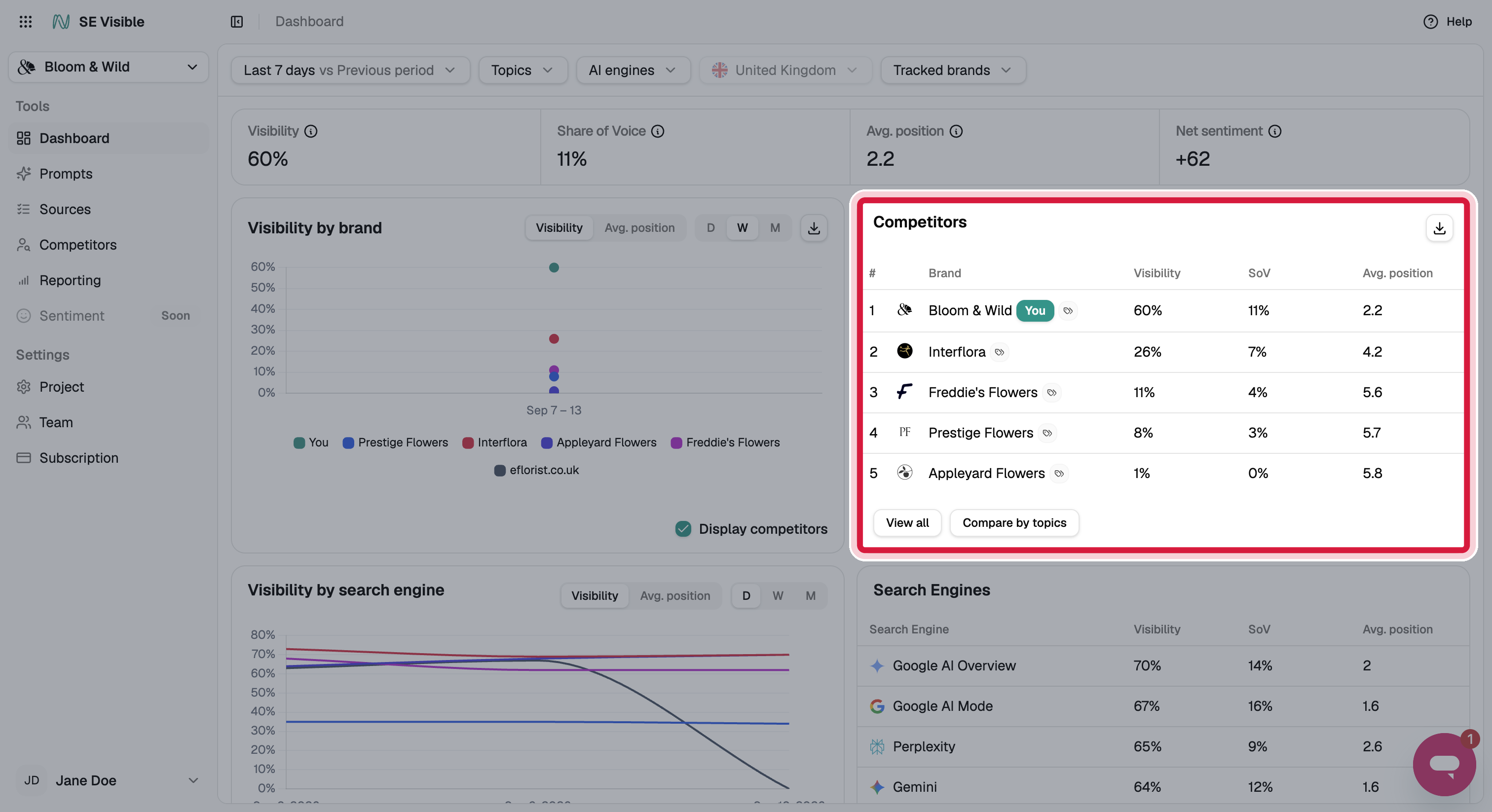Click the Visibility info icon

point(311,132)
